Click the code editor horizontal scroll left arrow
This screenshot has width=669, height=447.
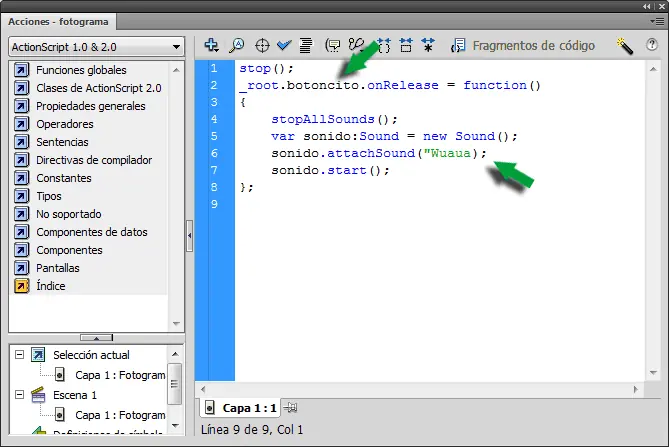pos(203,389)
